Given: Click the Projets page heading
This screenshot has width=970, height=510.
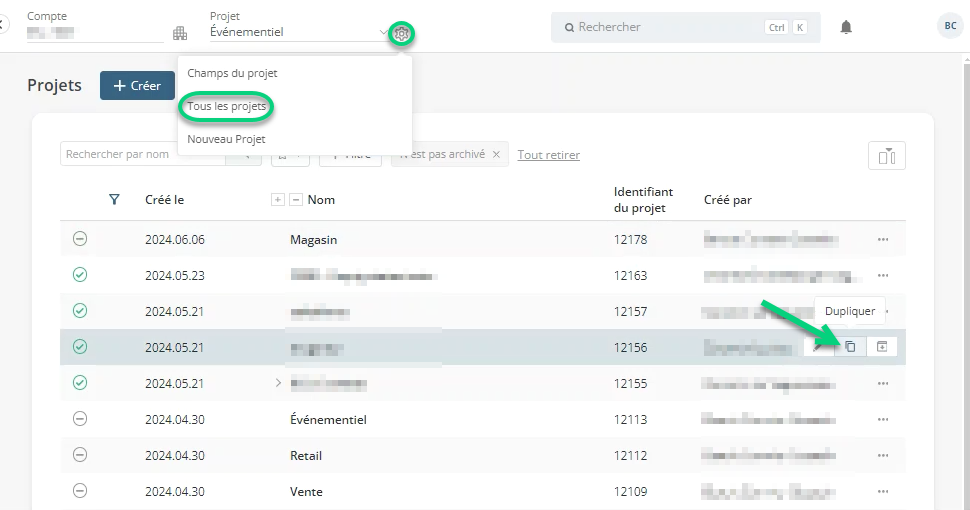Looking at the screenshot, I should click(x=54, y=85).
